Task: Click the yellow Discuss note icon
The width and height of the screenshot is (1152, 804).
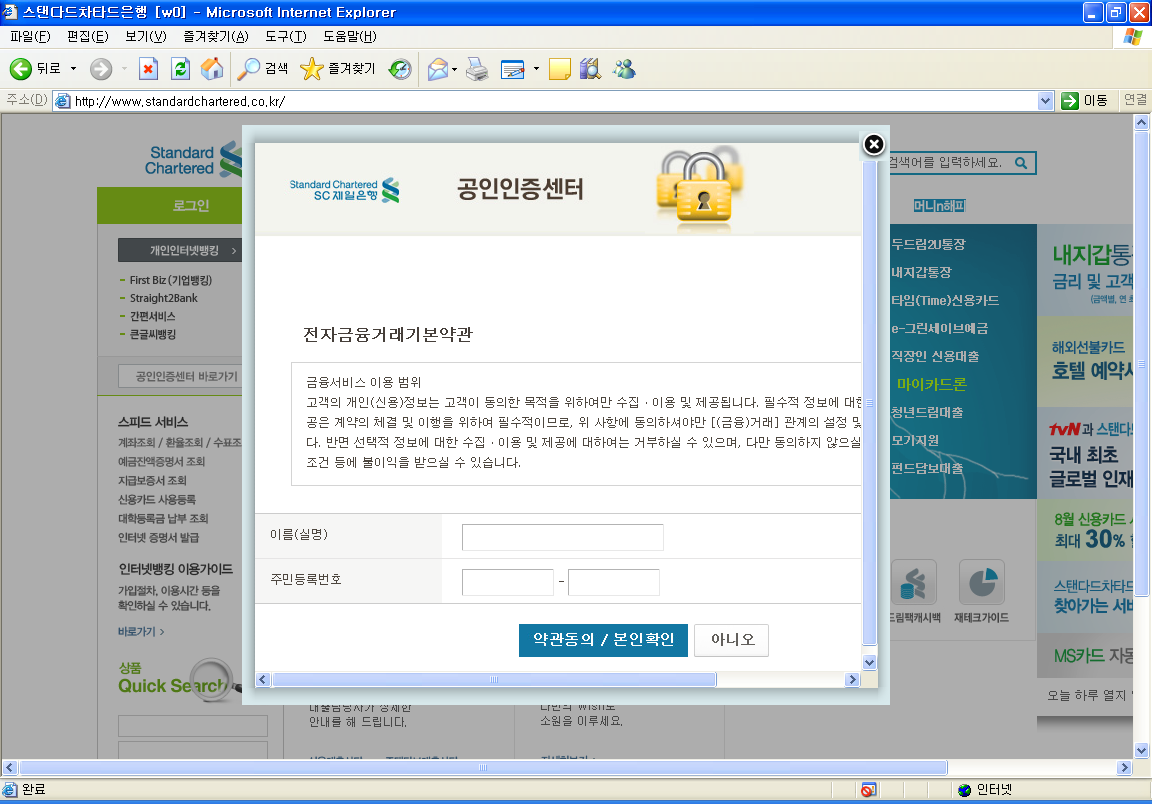Action: click(560, 69)
